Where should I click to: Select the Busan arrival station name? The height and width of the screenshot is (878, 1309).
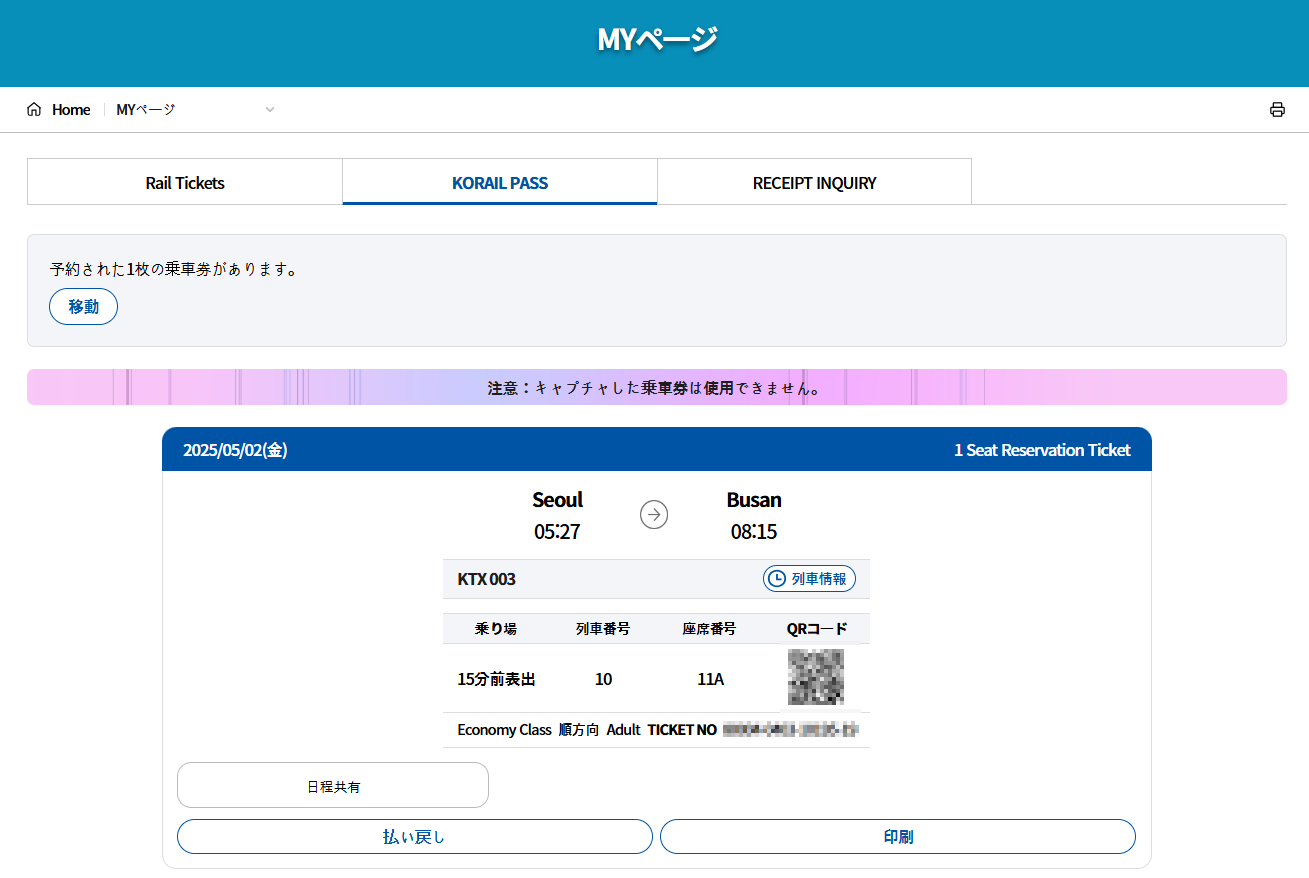(754, 500)
